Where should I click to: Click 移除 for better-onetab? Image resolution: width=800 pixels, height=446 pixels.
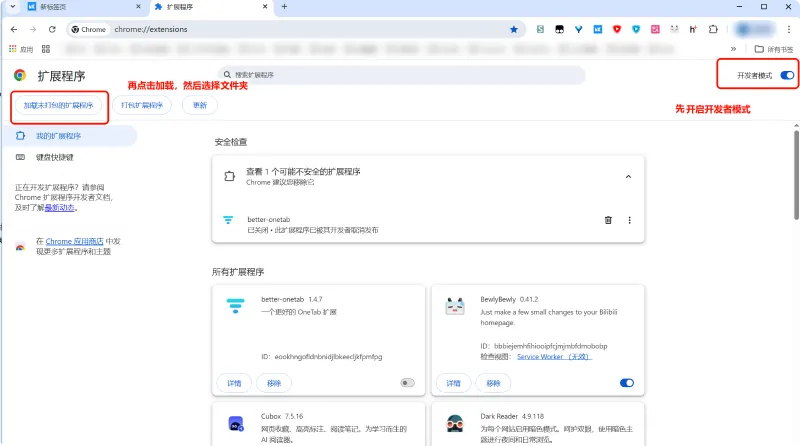point(274,383)
